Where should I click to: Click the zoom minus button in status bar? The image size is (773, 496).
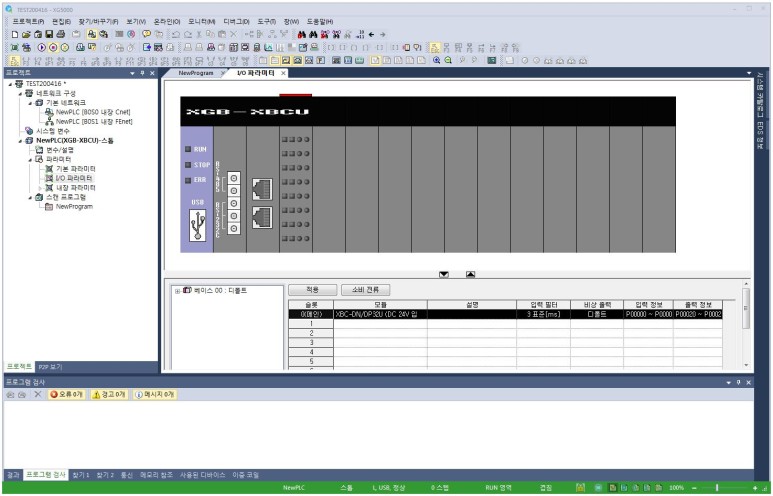[x=694, y=488]
